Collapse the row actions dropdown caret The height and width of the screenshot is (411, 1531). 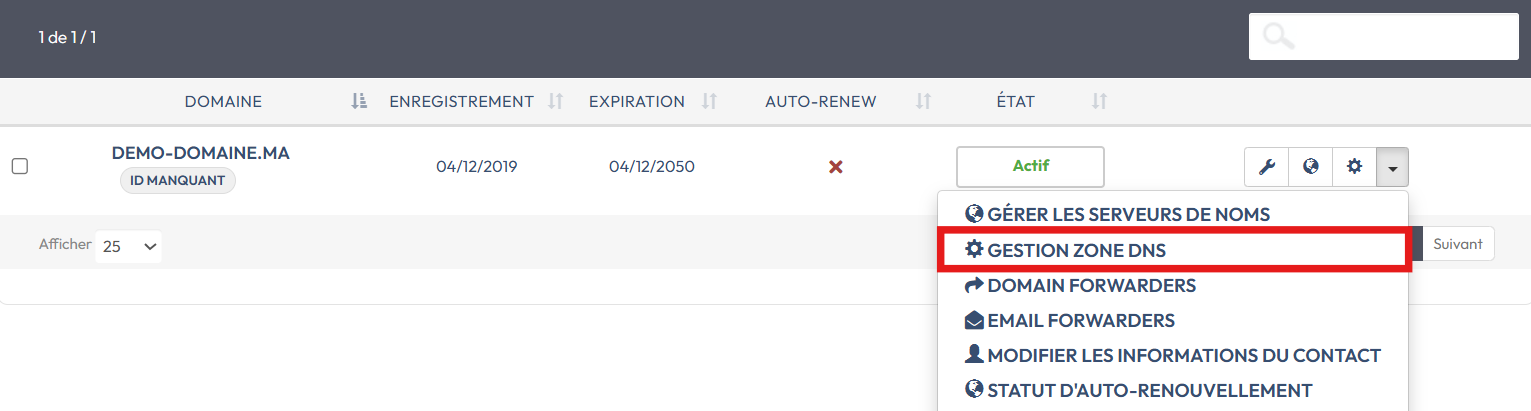pyautogui.click(x=1392, y=167)
